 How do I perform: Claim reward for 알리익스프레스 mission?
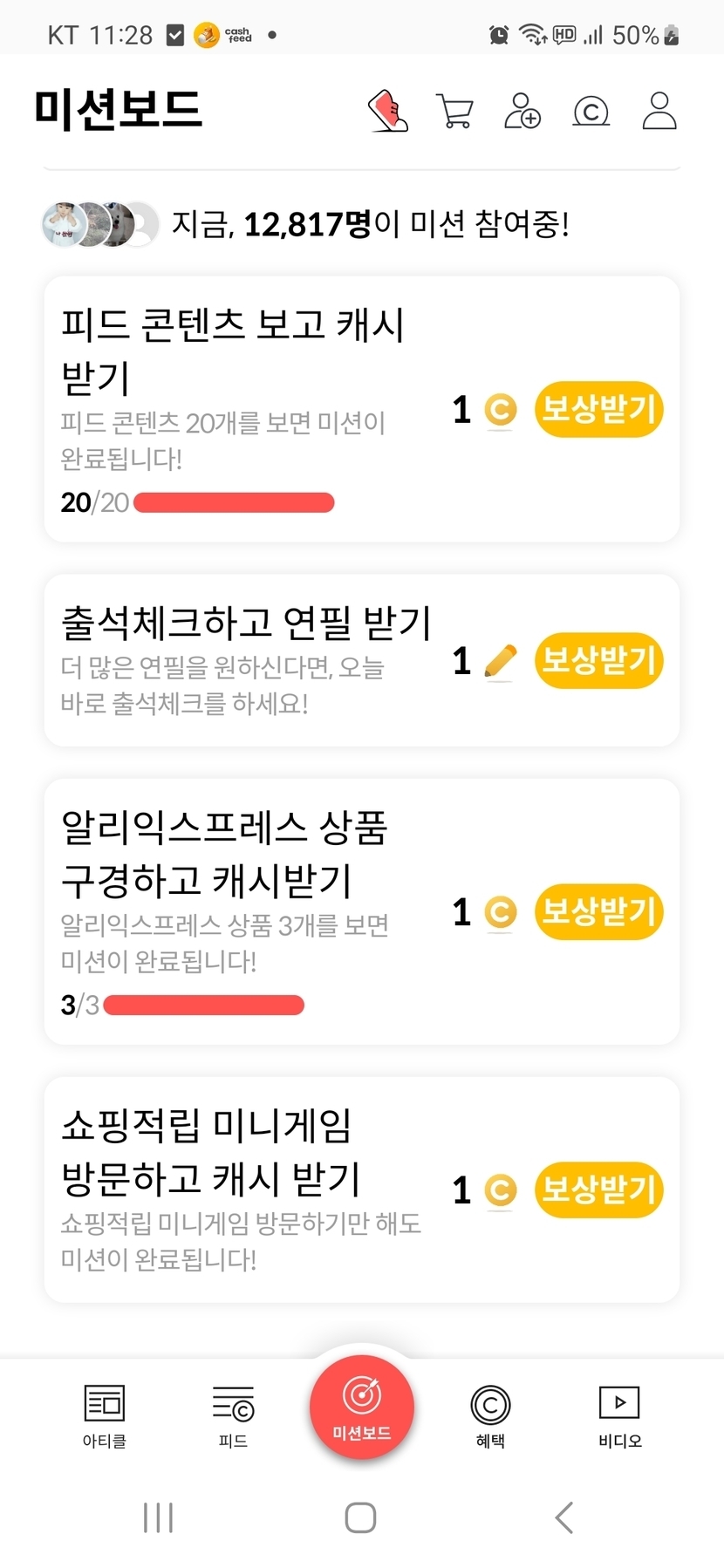[598, 912]
